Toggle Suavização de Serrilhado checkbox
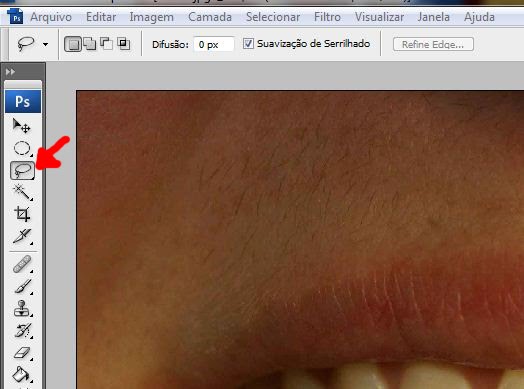This screenshot has height=389, width=524. pyautogui.click(x=248, y=43)
